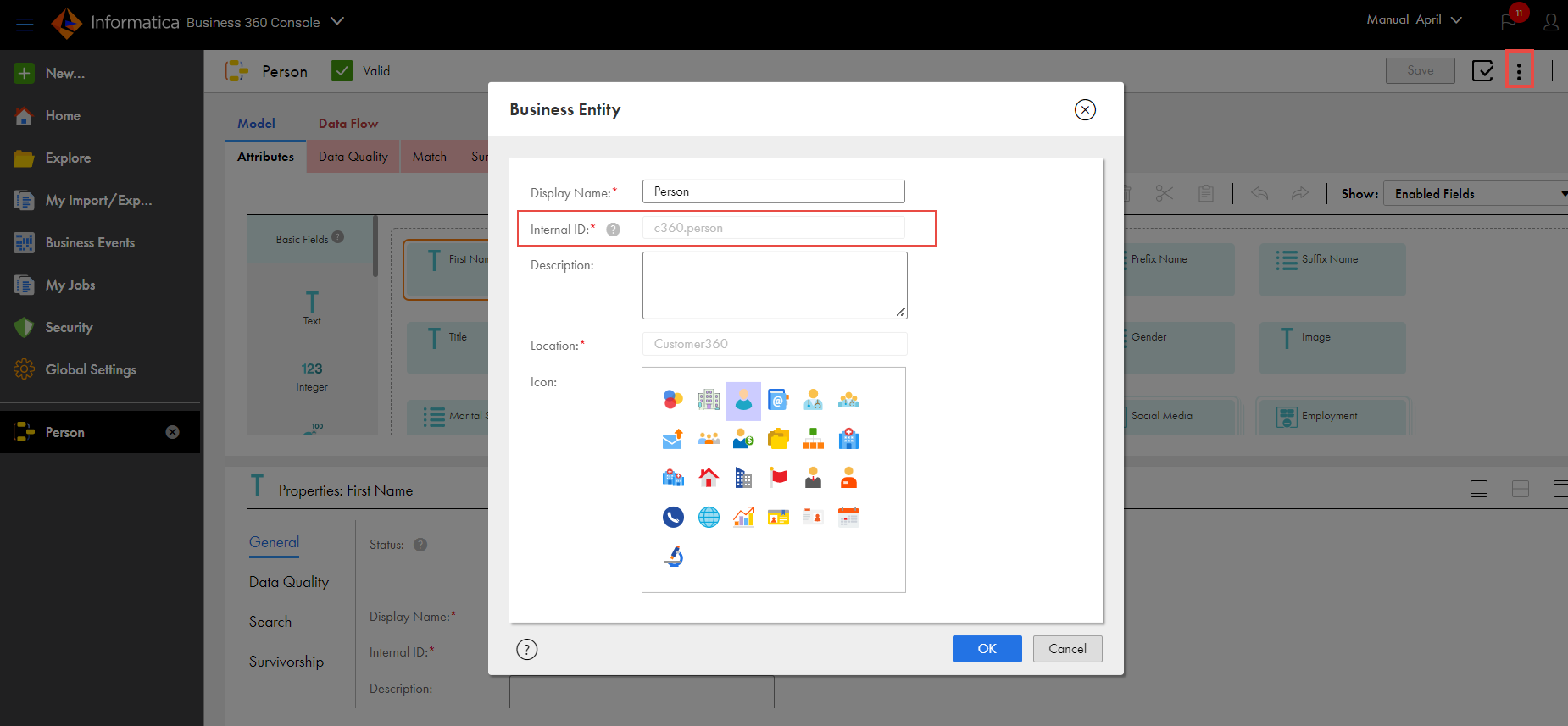Open the Show Enabled Fields dropdown
This screenshot has height=726, width=1568.
pyautogui.click(x=1476, y=193)
